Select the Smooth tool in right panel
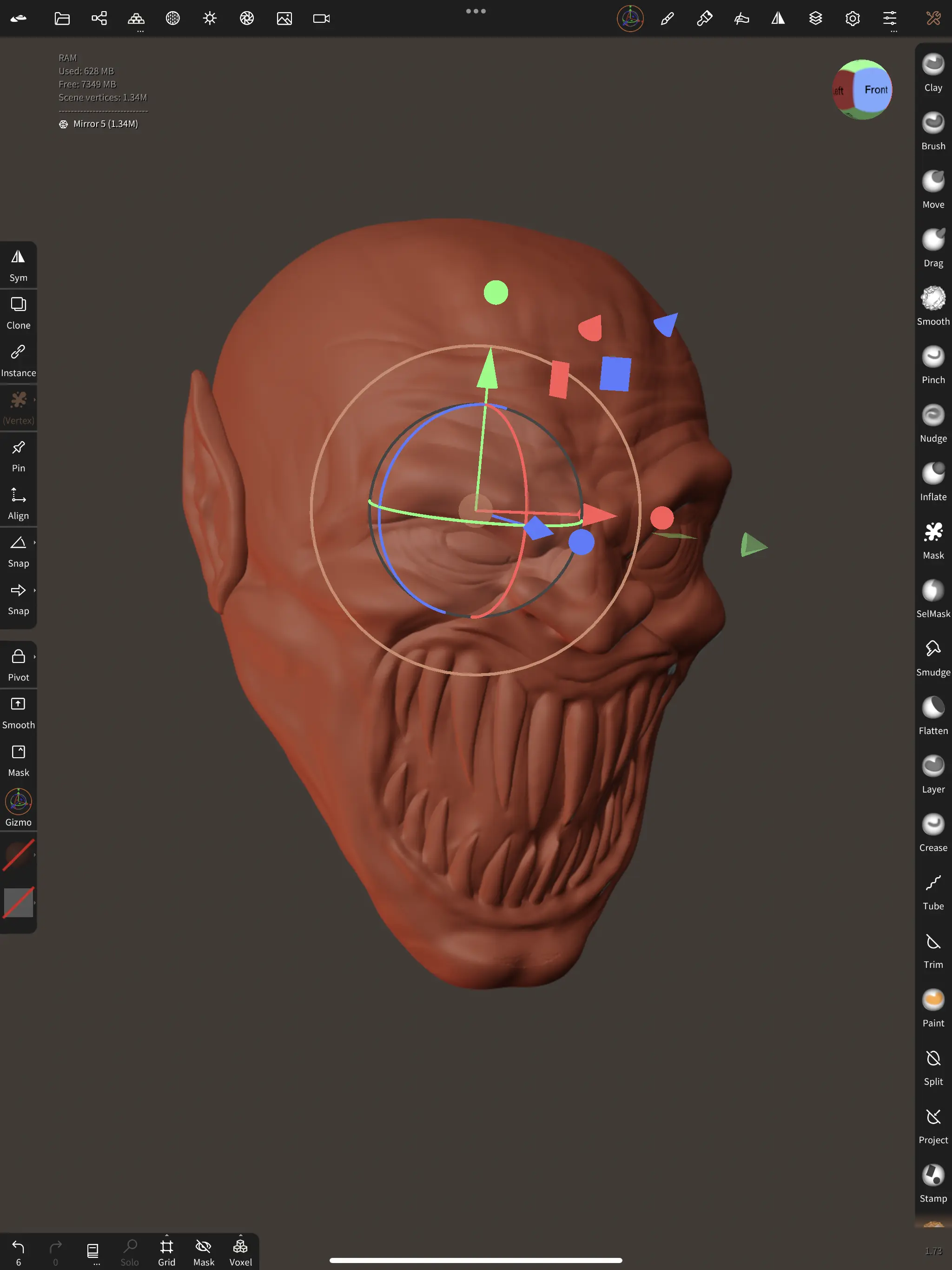Image resolution: width=952 pixels, height=1270 pixels. click(x=933, y=307)
